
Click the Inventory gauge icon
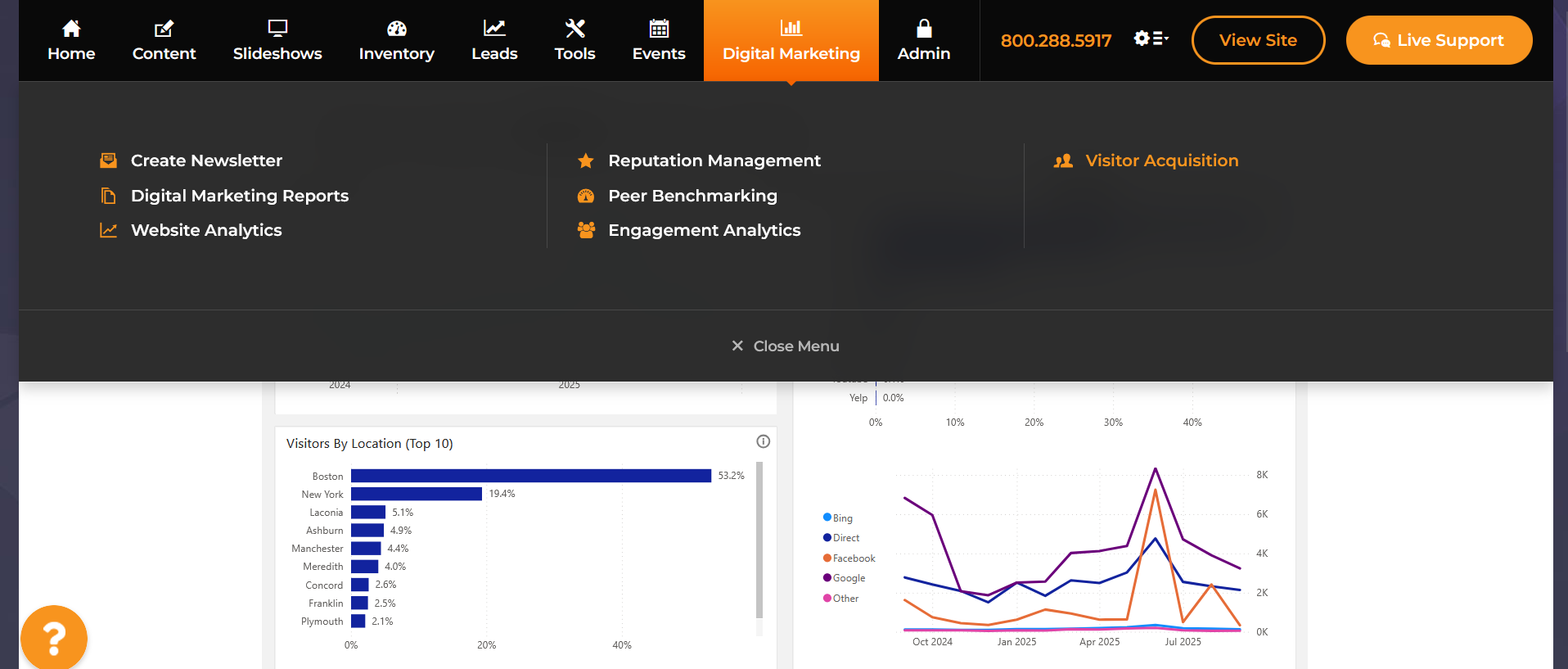[397, 29]
